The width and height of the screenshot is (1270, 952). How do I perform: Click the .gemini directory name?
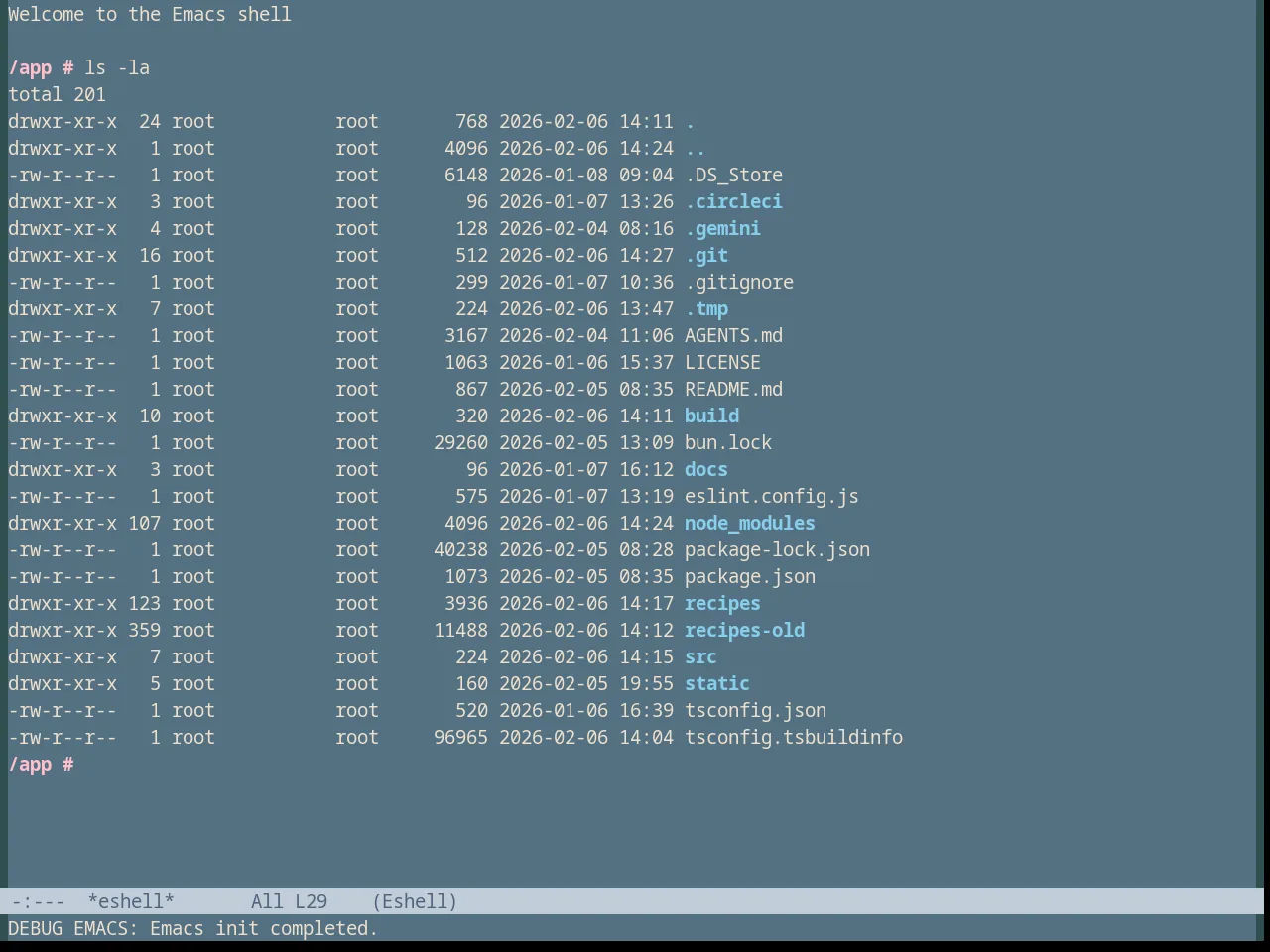(x=722, y=228)
